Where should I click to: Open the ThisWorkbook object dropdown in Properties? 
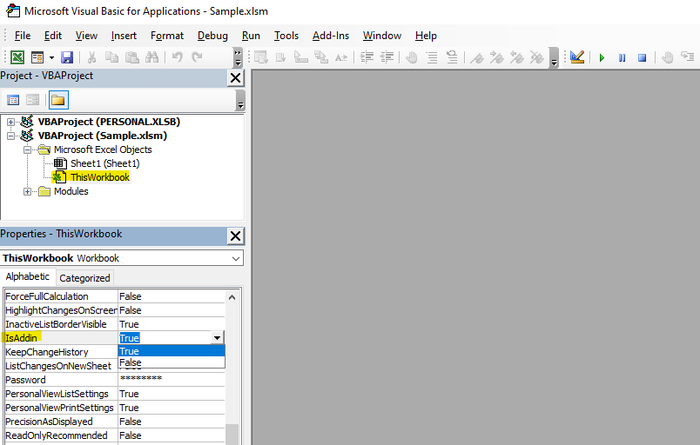tap(235, 258)
